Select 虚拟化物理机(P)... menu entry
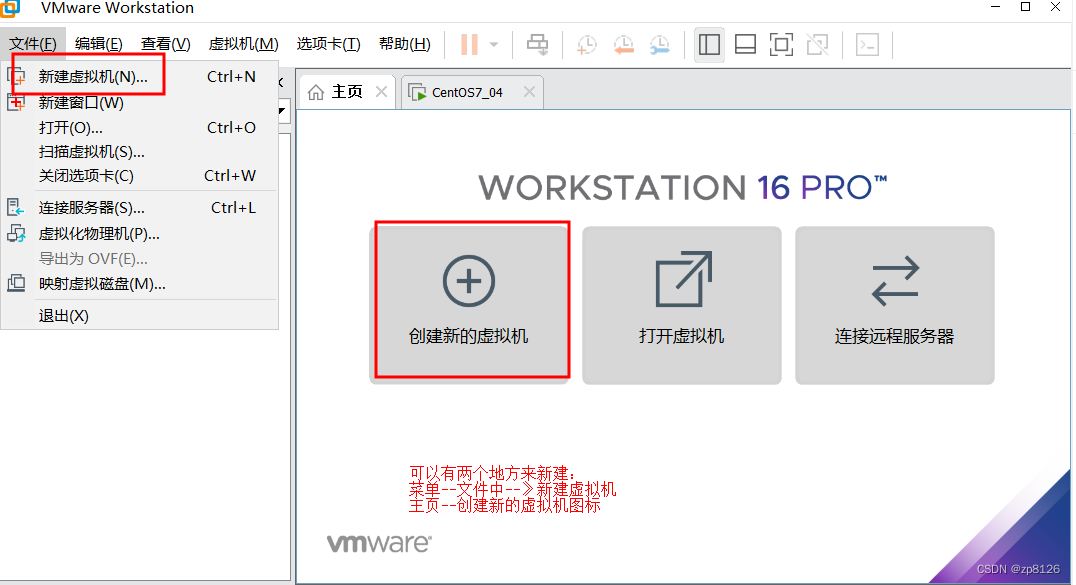 pyautogui.click(x=140, y=234)
